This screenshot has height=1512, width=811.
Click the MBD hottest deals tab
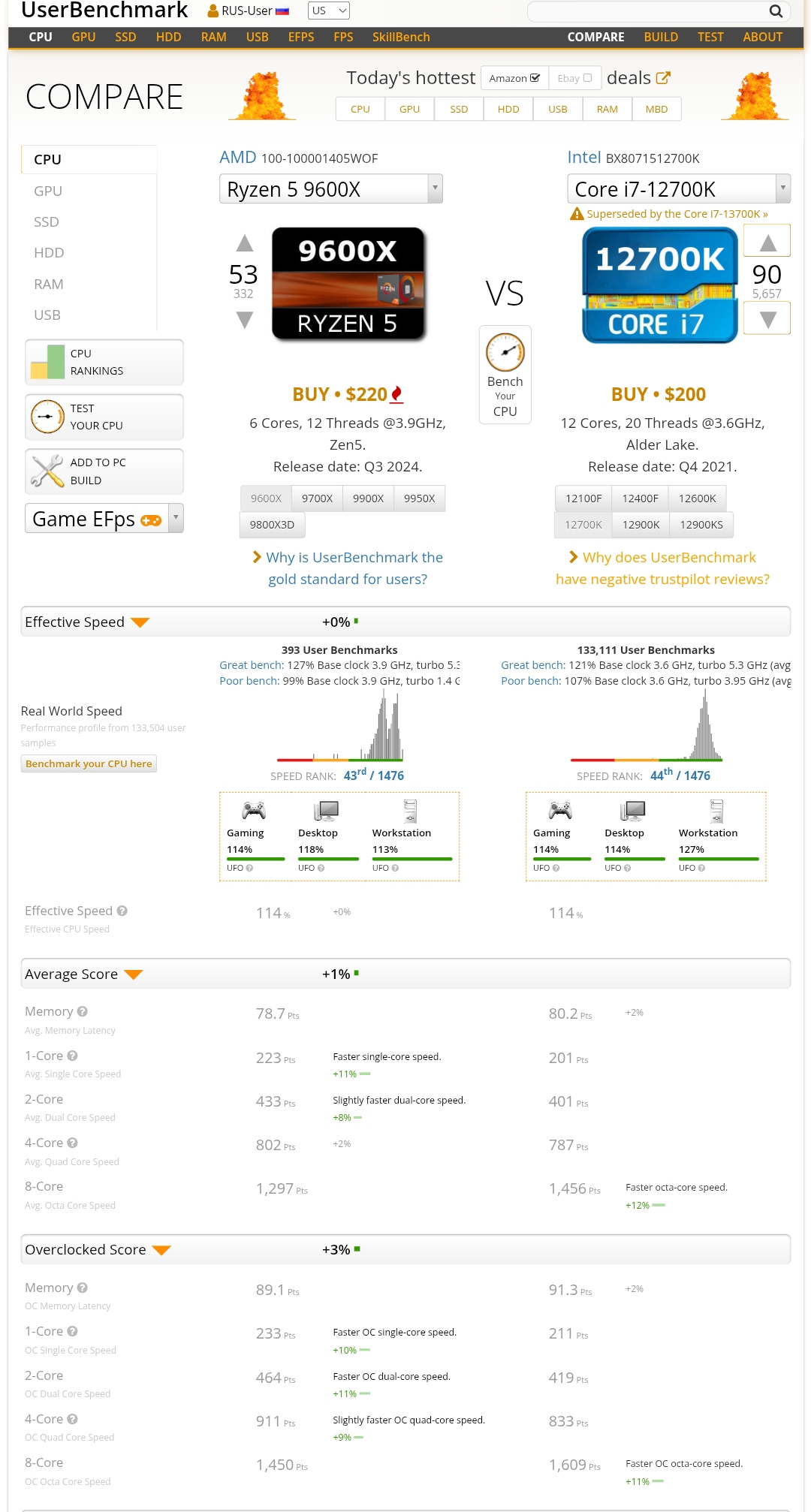pyautogui.click(x=657, y=109)
